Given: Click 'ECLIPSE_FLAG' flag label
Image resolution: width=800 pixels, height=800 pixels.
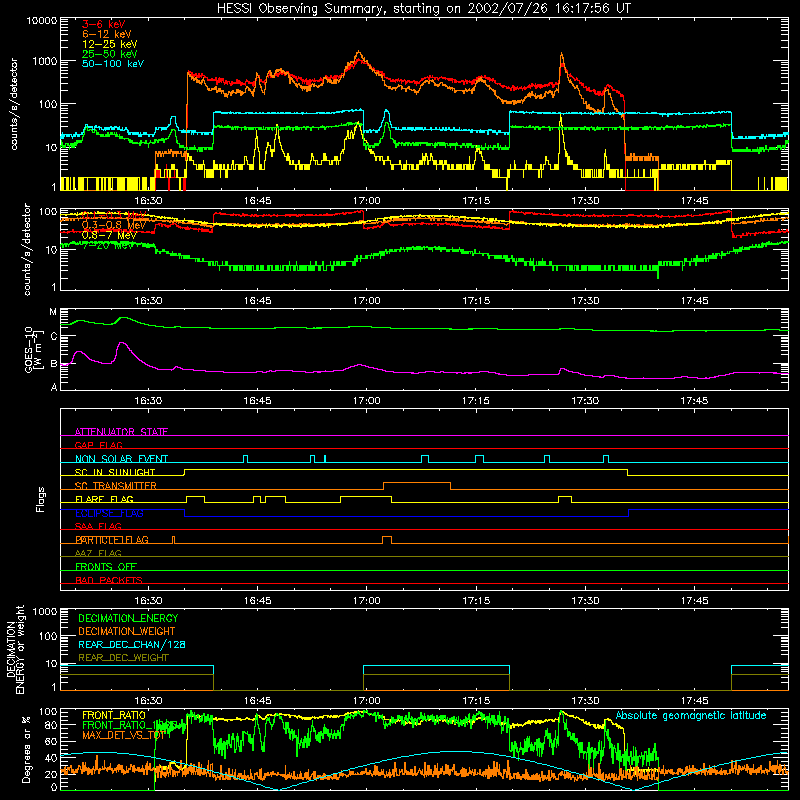Looking at the screenshot, I should coord(109,513).
